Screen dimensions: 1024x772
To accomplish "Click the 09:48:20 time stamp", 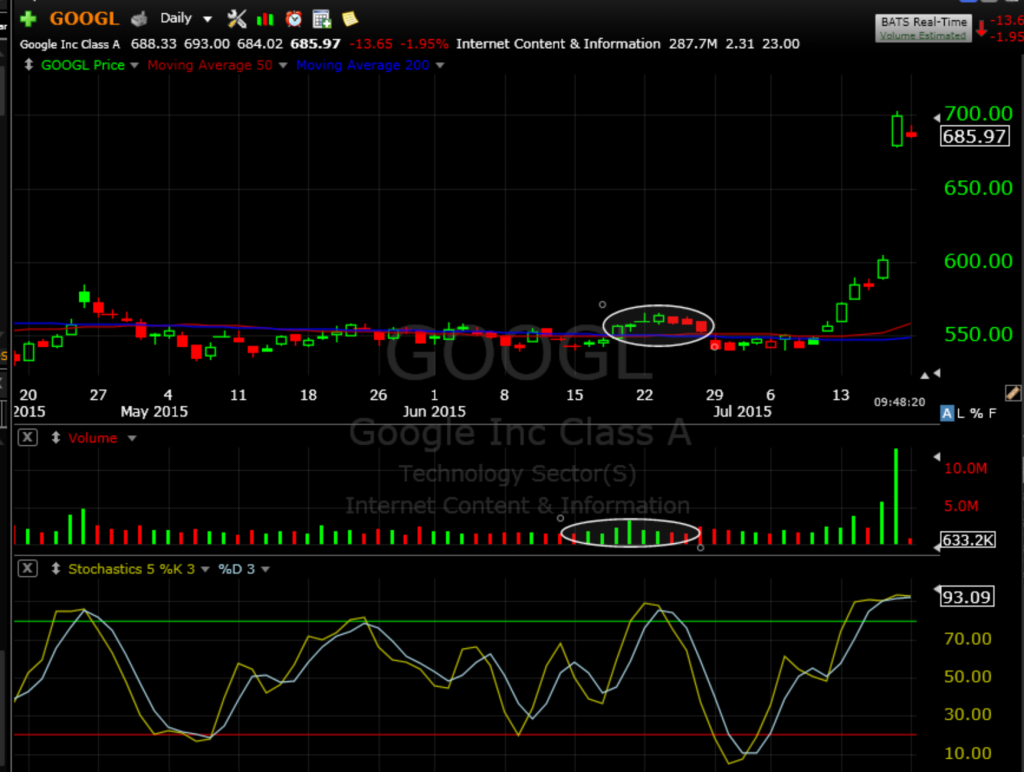I will pyautogui.click(x=899, y=402).
